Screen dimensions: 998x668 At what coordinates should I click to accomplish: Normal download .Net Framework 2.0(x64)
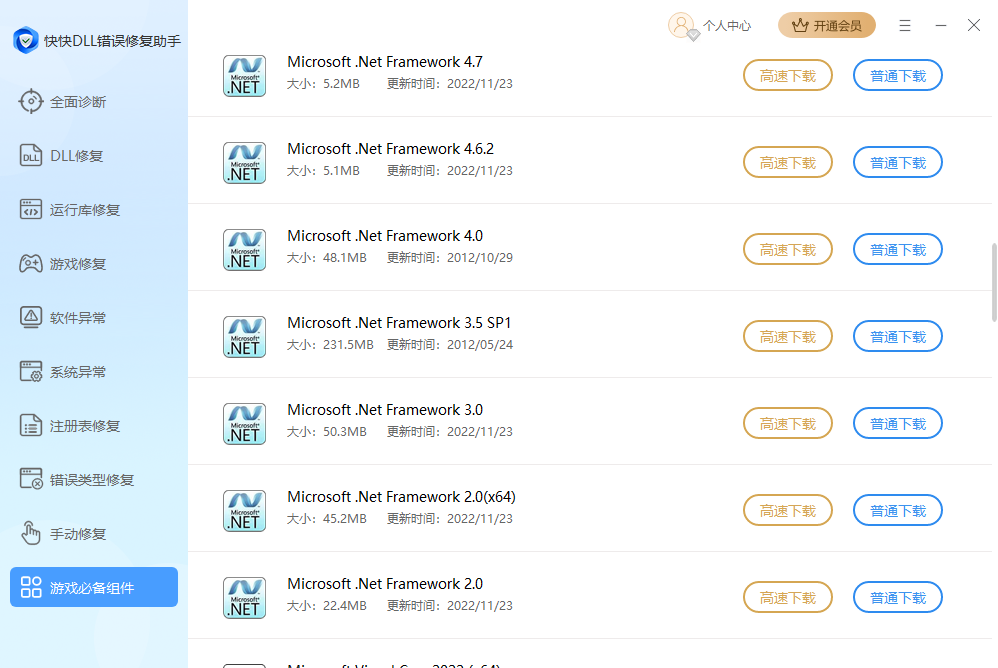point(898,511)
